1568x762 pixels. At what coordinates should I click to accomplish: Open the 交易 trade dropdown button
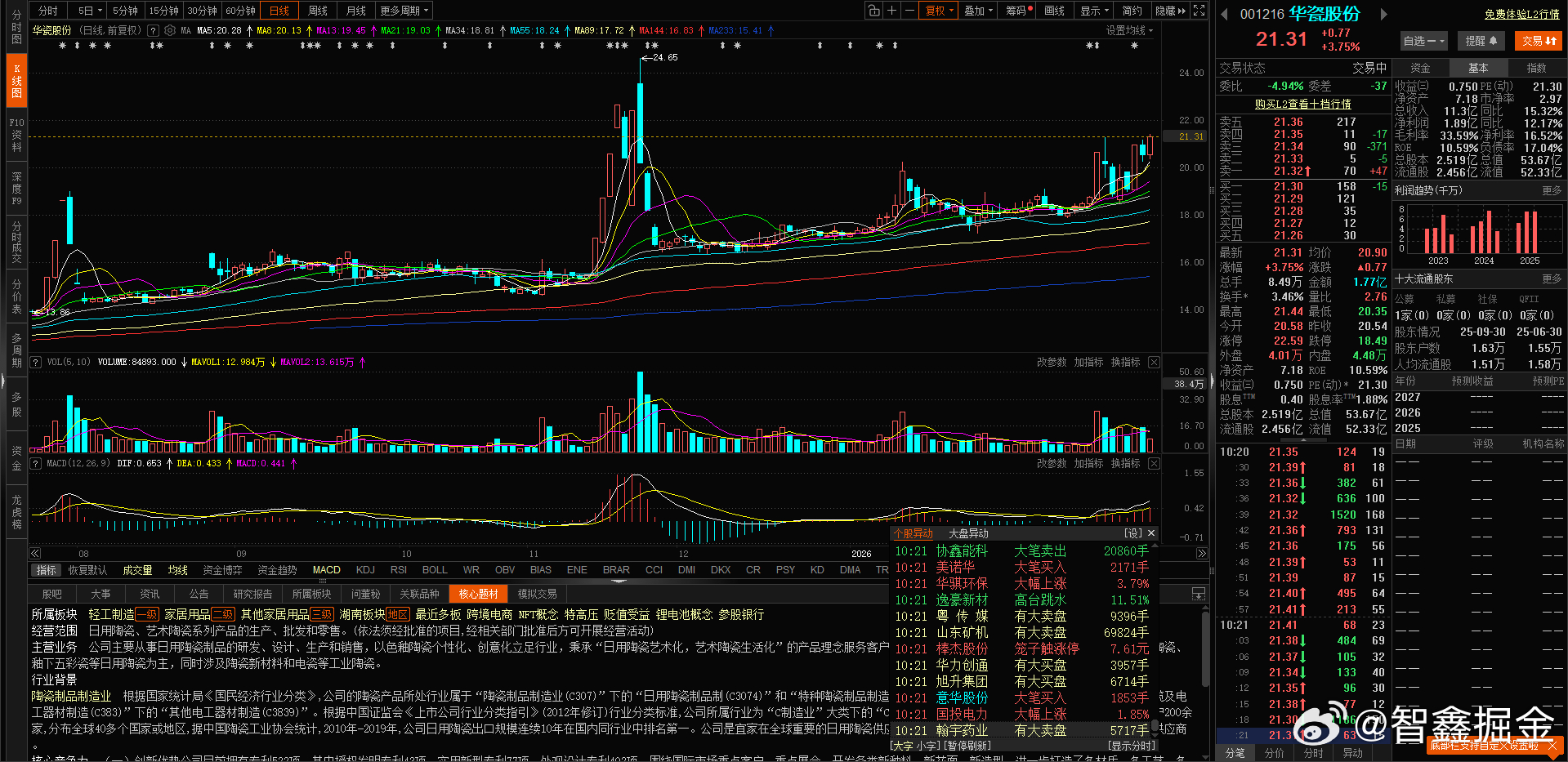coord(1539,41)
